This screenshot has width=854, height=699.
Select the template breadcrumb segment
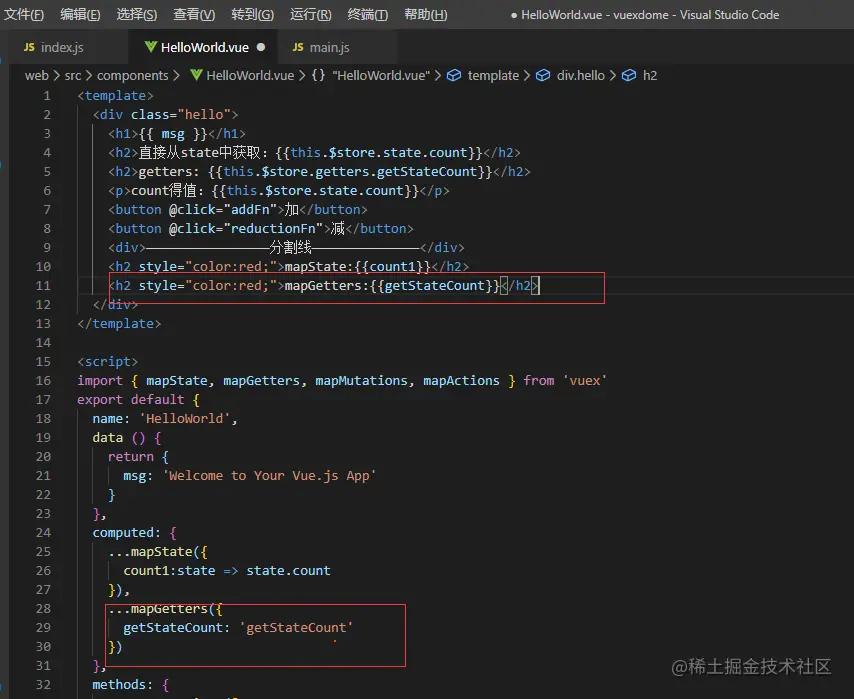493,75
